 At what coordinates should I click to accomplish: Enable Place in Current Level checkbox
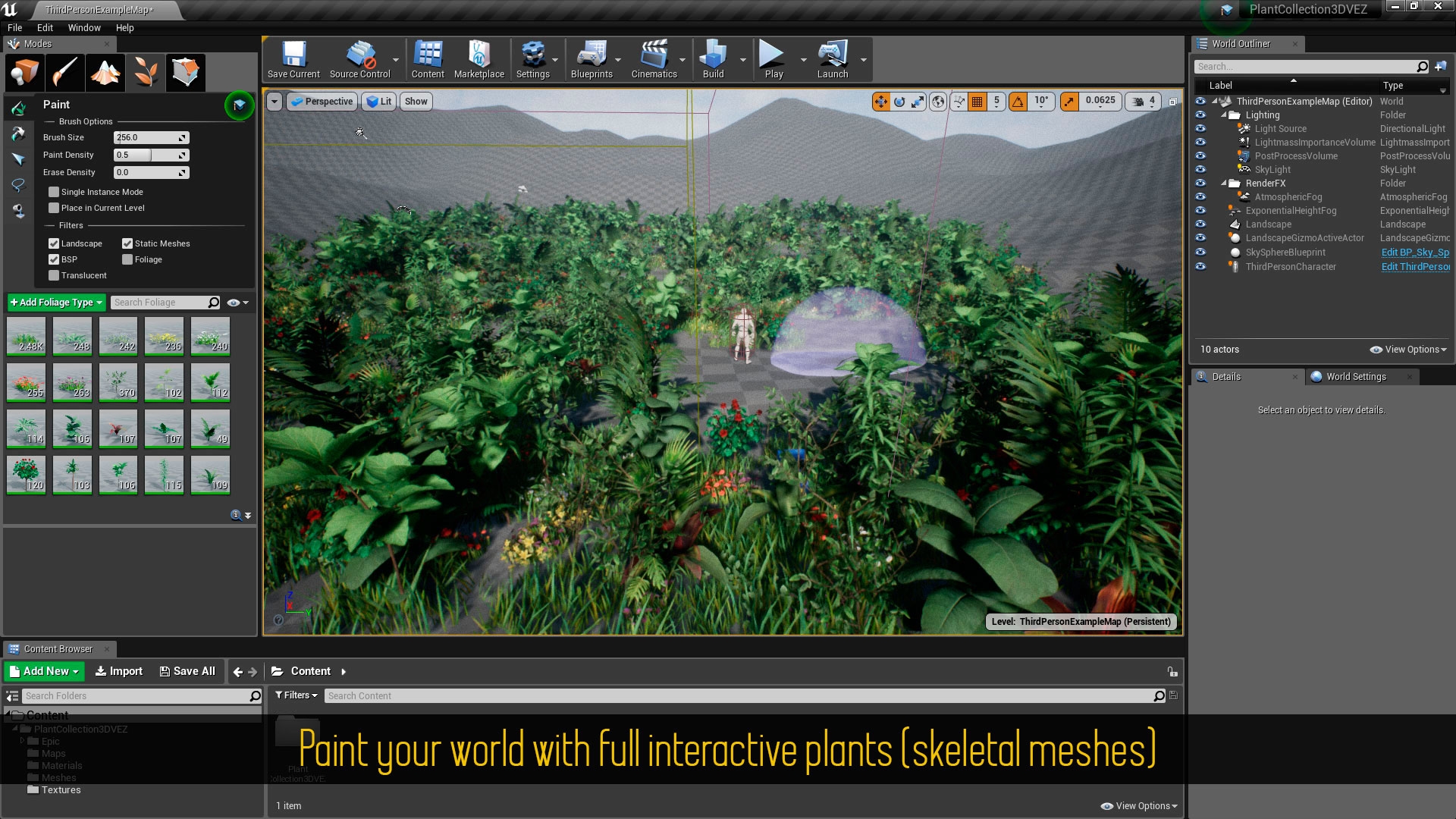[54, 208]
